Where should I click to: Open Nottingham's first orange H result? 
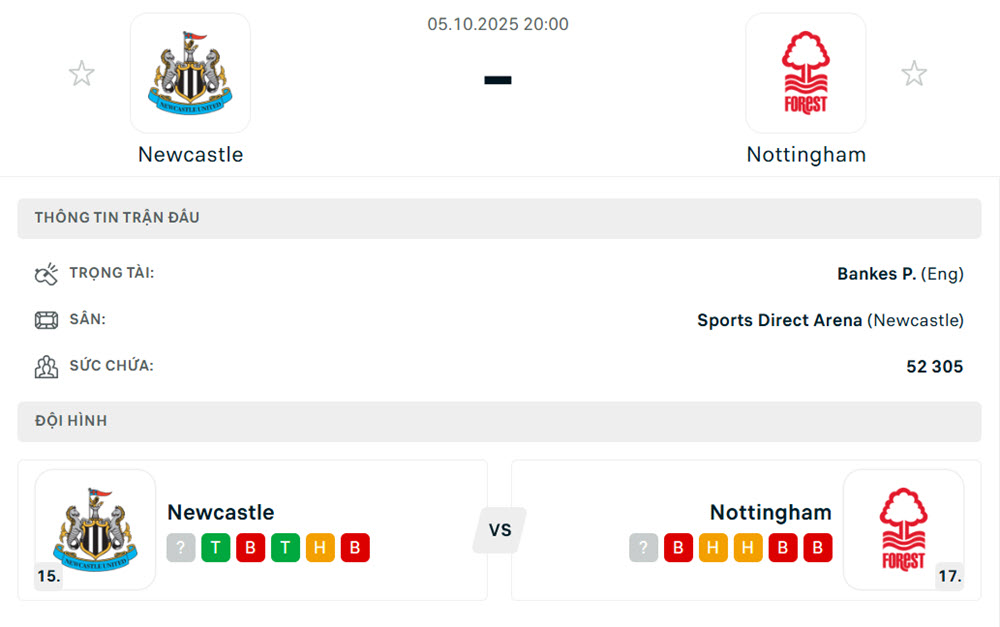713,548
